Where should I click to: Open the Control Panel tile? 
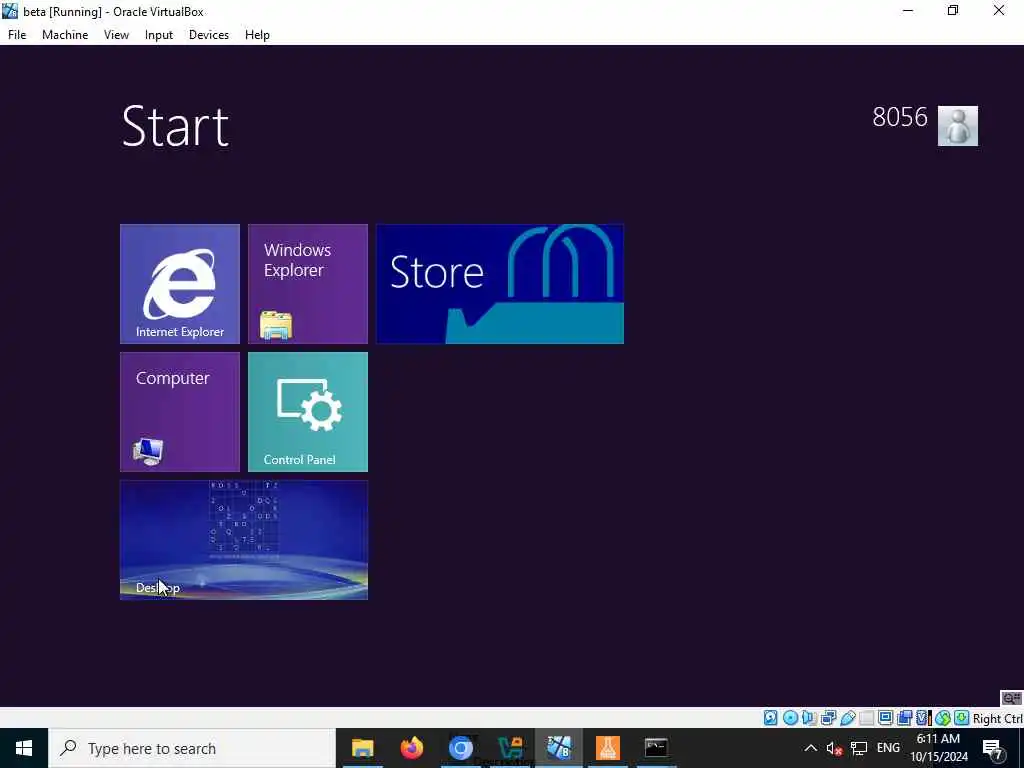click(x=308, y=411)
